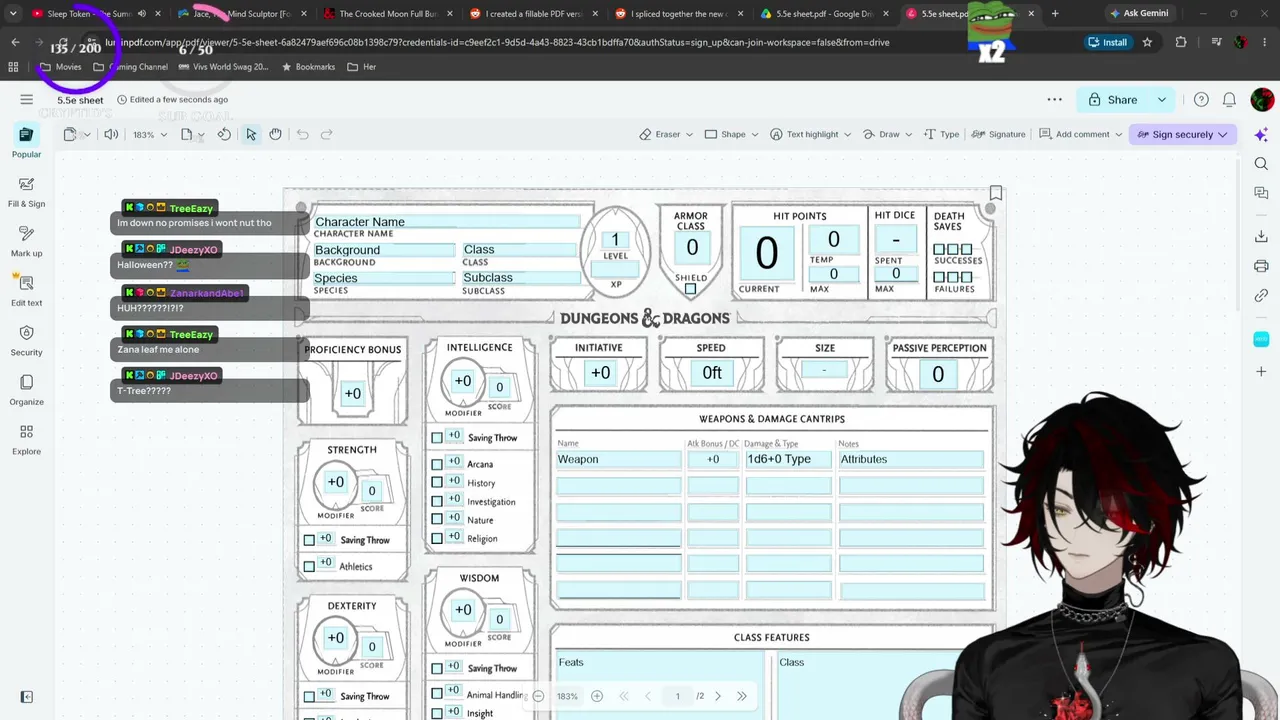The width and height of the screenshot is (1280, 720).
Task: Click the Character Name field
Action: click(x=446, y=222)
